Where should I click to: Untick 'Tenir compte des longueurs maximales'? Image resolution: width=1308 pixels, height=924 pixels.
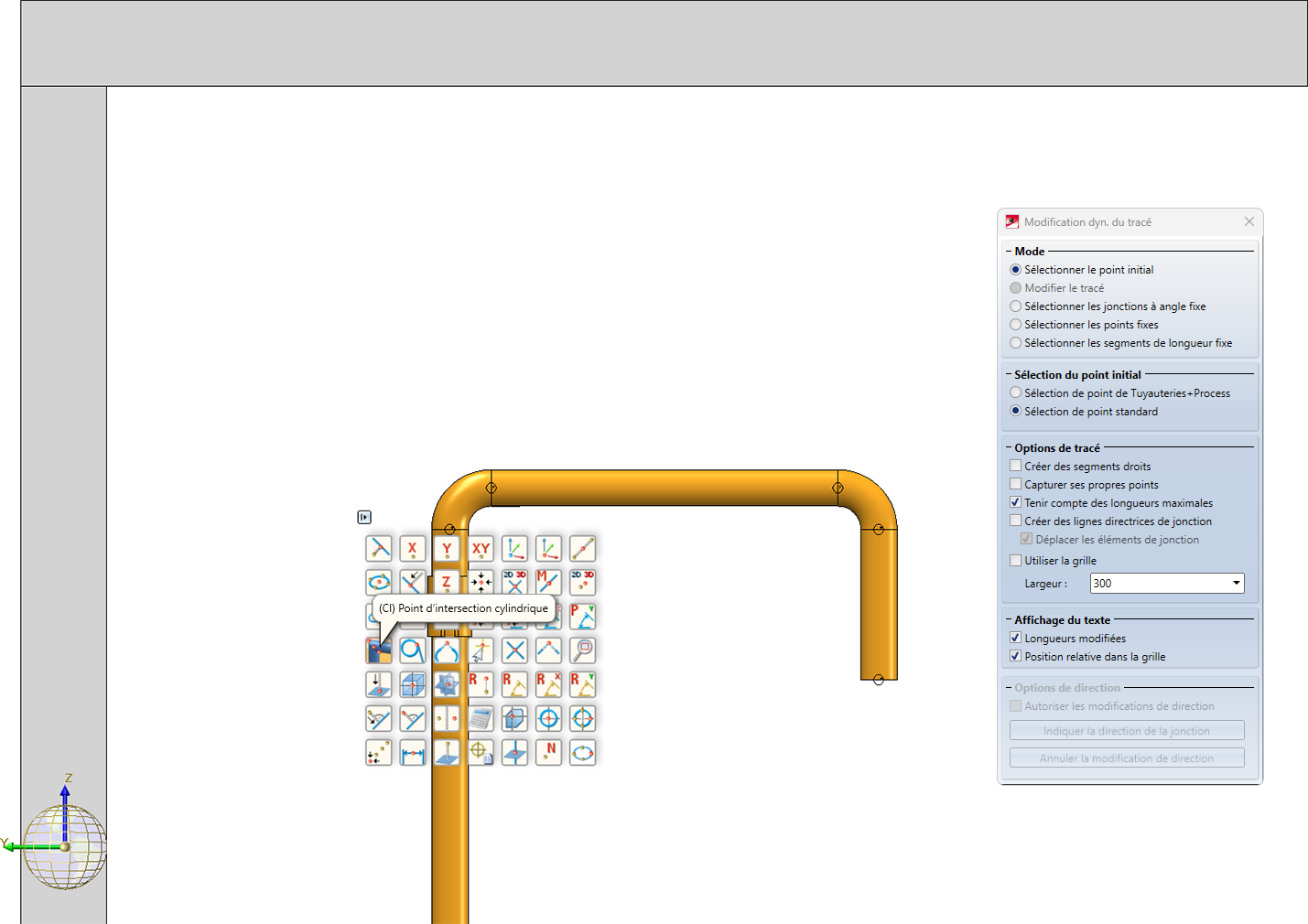1015,502
